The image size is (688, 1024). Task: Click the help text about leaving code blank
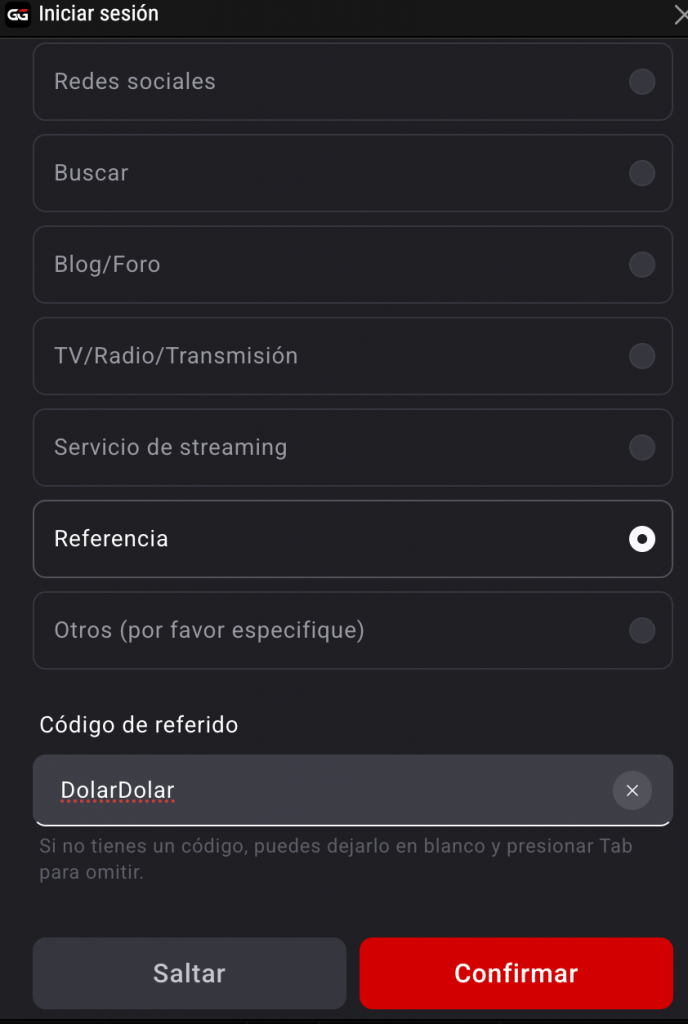pyautogui.click(x=335, y=857)
